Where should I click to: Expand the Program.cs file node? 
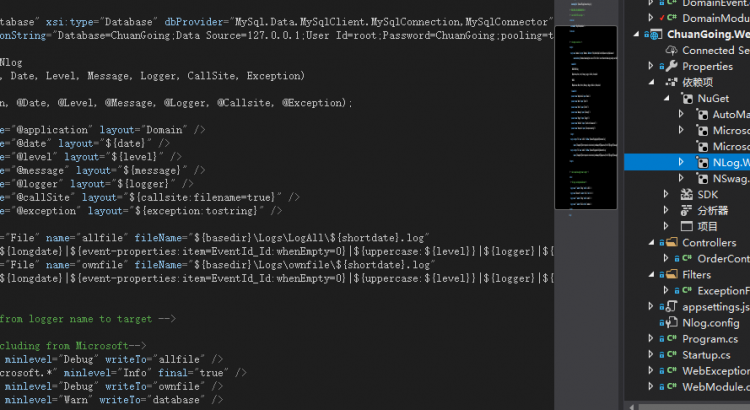[650, 338]
